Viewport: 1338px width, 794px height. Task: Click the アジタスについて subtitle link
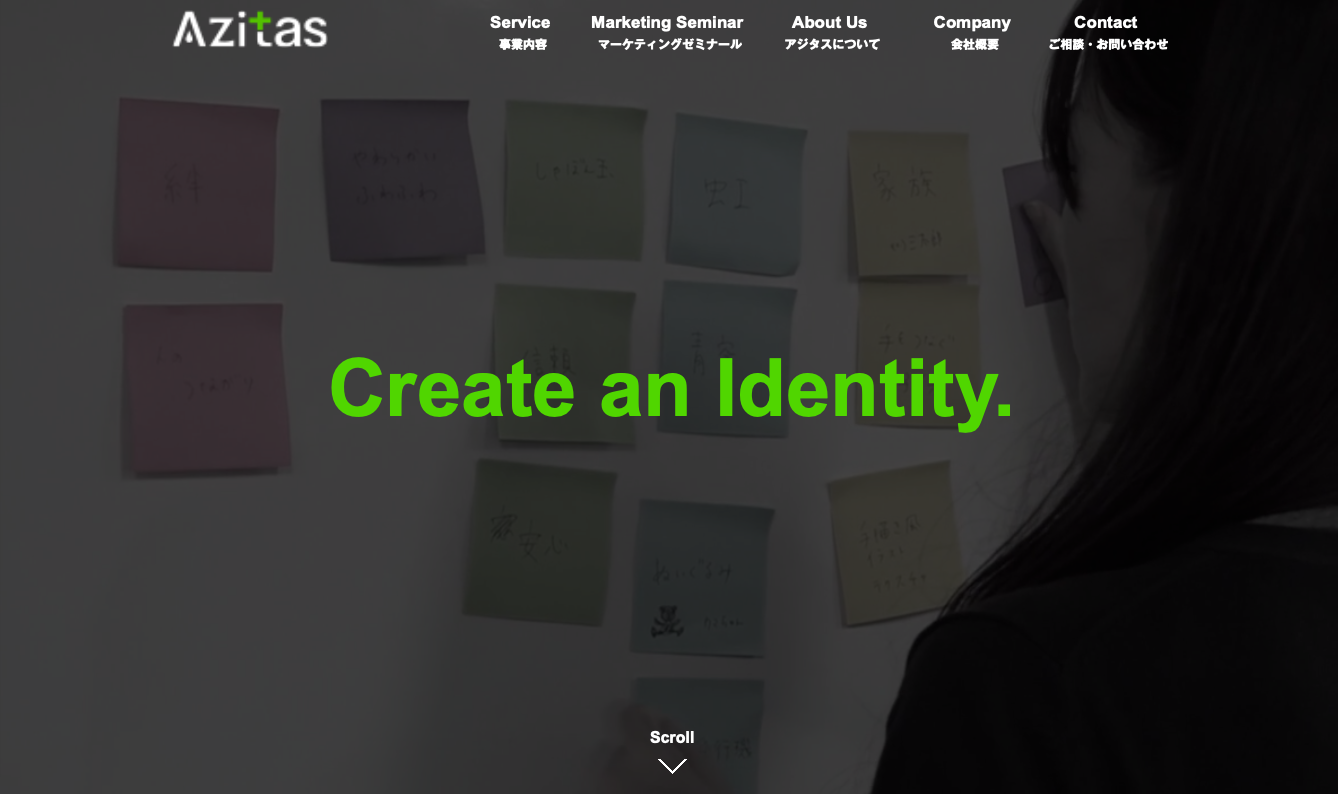832,45
